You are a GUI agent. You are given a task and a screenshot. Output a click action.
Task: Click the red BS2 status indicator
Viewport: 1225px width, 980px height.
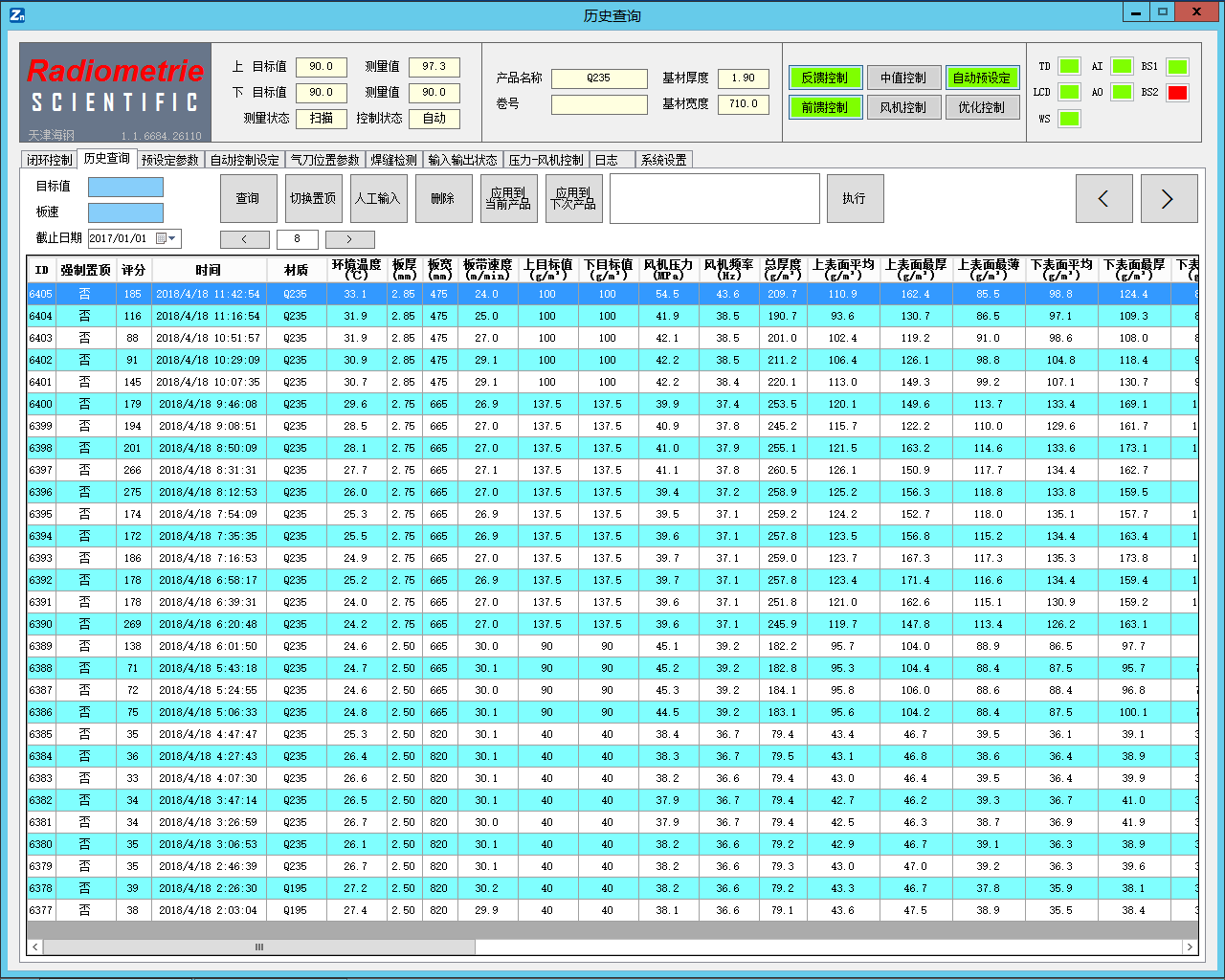[x=1177, y=93]
